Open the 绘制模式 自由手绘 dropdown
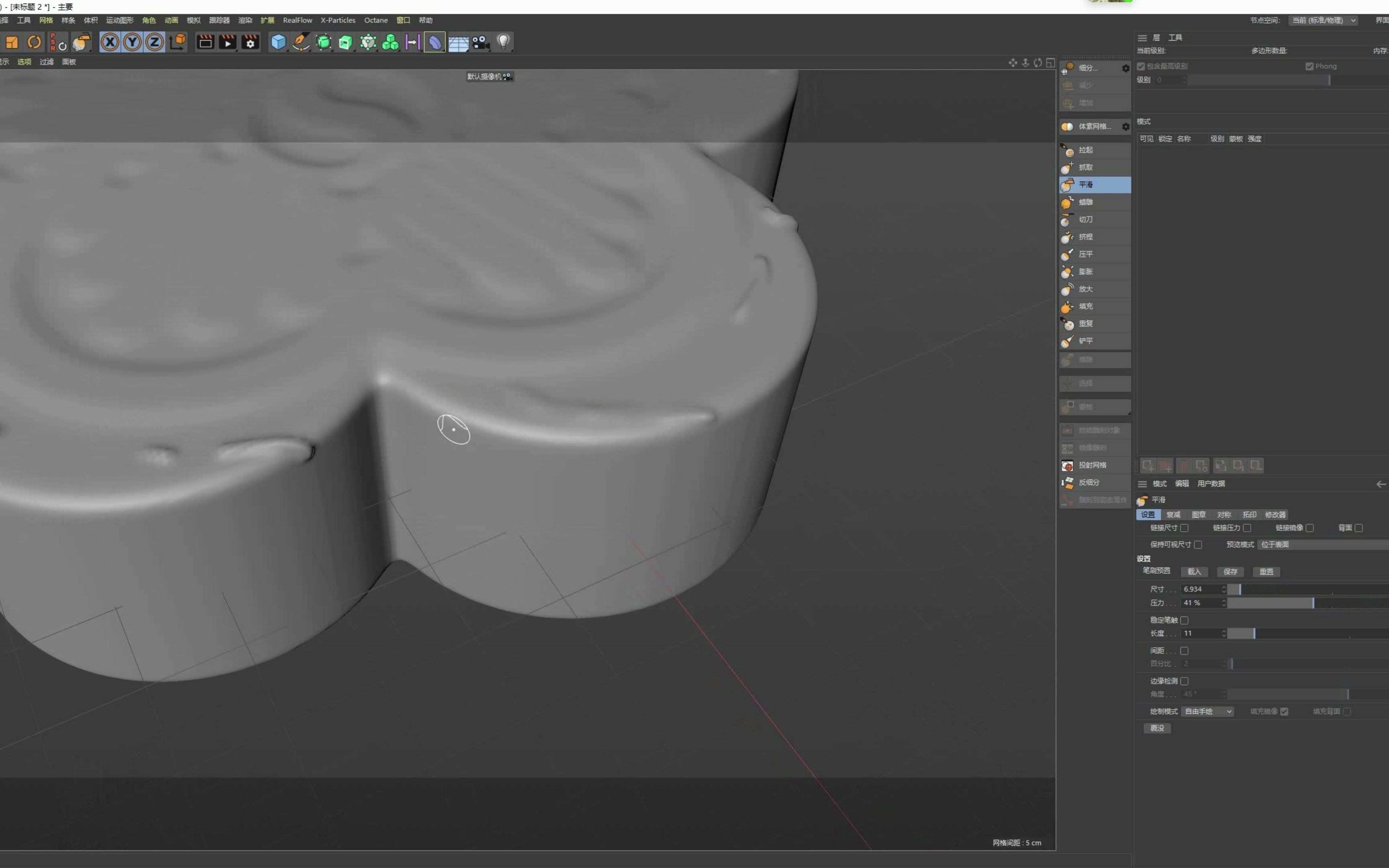The image size is (1389, 868). 1207,711
